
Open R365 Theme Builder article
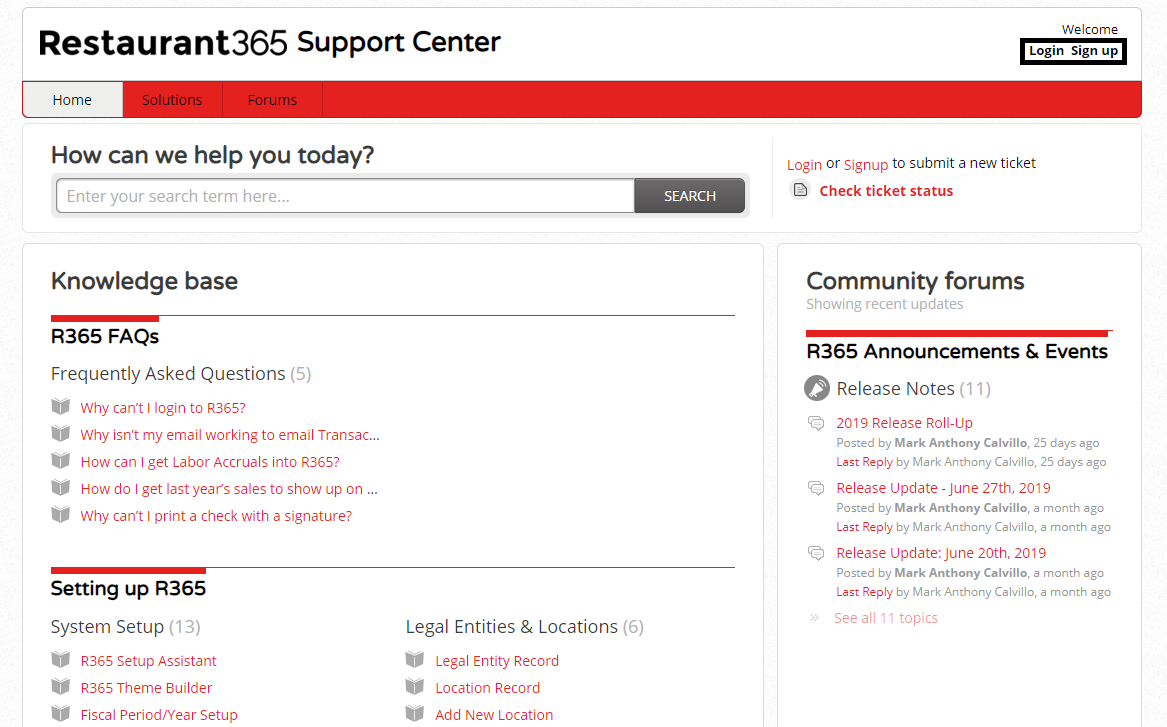click(x=146, y=688)
